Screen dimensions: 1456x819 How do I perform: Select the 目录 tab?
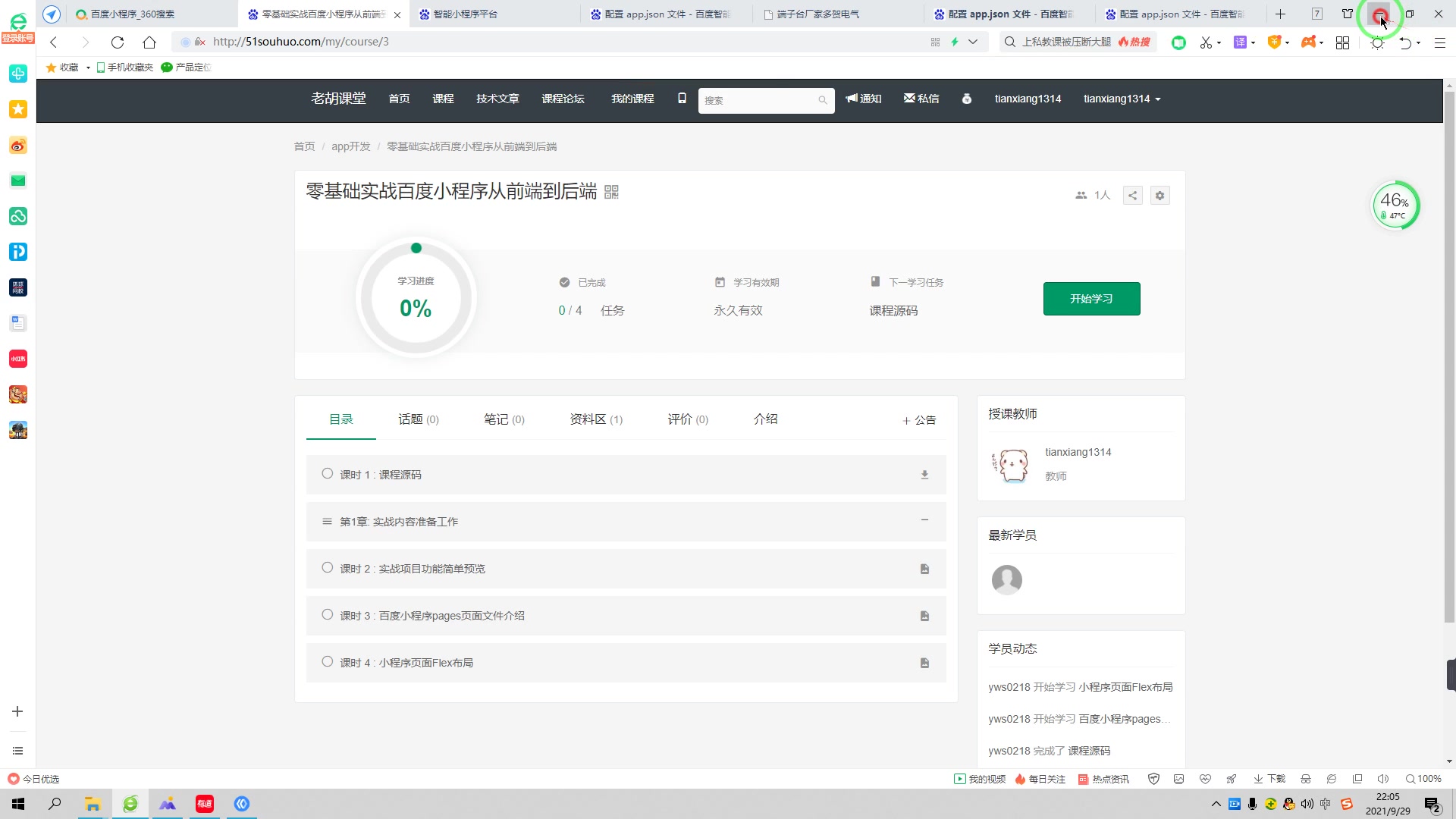point(341,419)
